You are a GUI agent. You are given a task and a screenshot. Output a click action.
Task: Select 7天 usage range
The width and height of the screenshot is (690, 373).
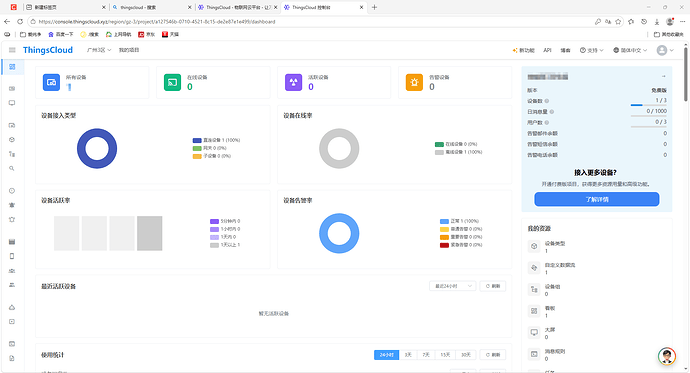[426, 355]
